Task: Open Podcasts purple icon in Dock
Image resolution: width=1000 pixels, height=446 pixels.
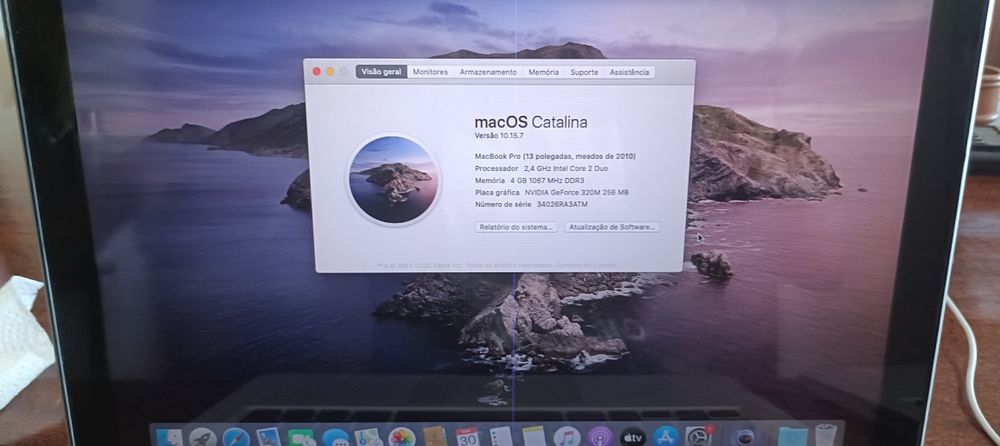Action: point(600,437)
